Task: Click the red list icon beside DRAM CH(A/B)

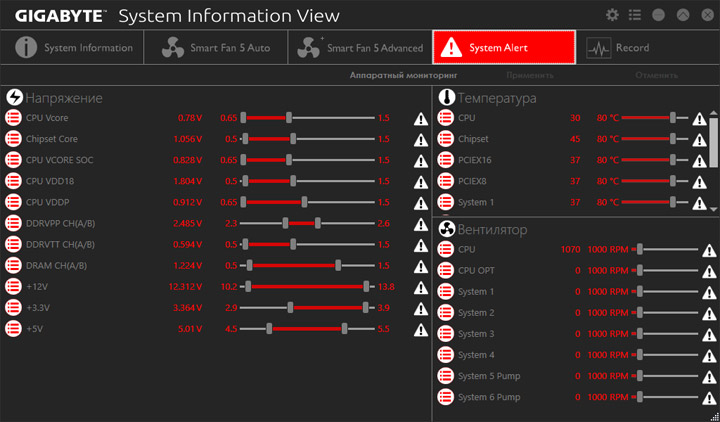Action: 13,266
